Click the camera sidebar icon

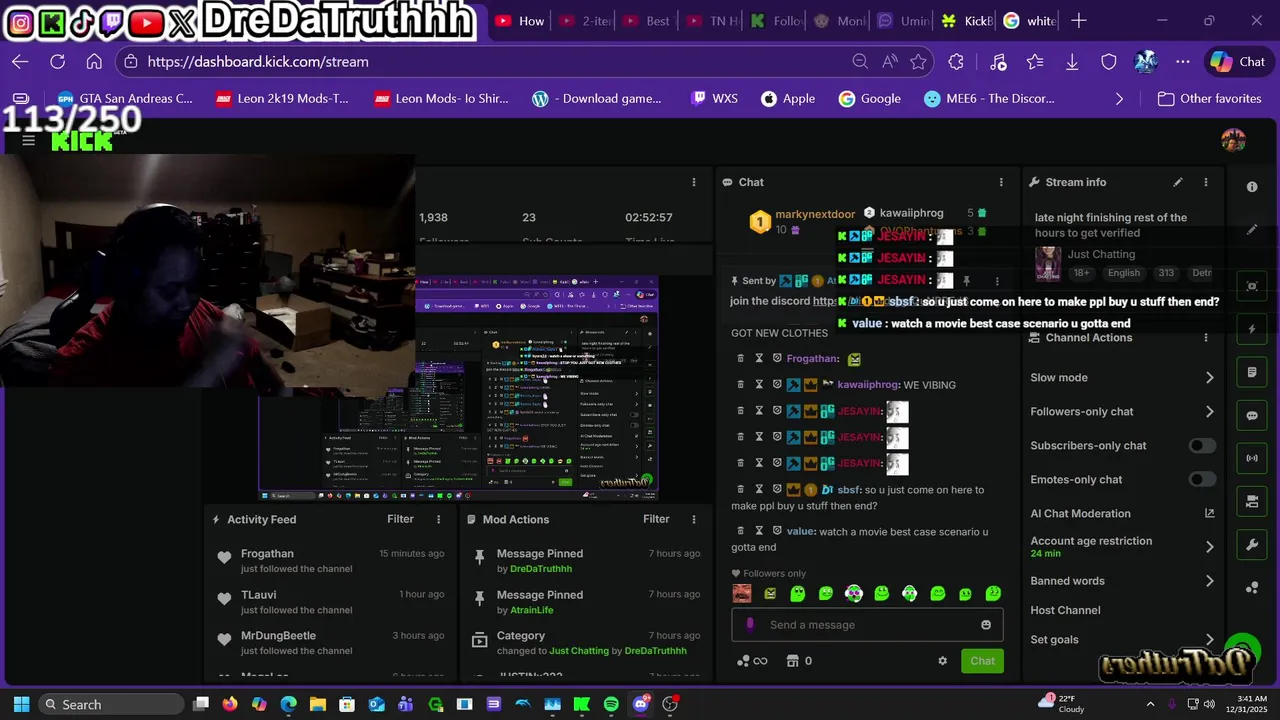coord(1252,501)
